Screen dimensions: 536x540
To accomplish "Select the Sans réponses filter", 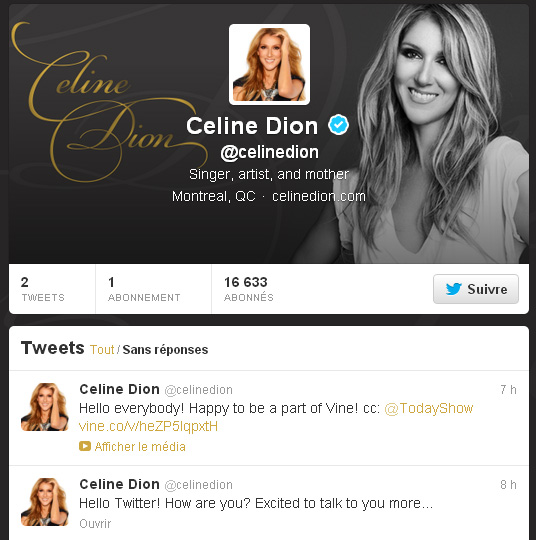I will pyautogui.click(x=165, y=350).
